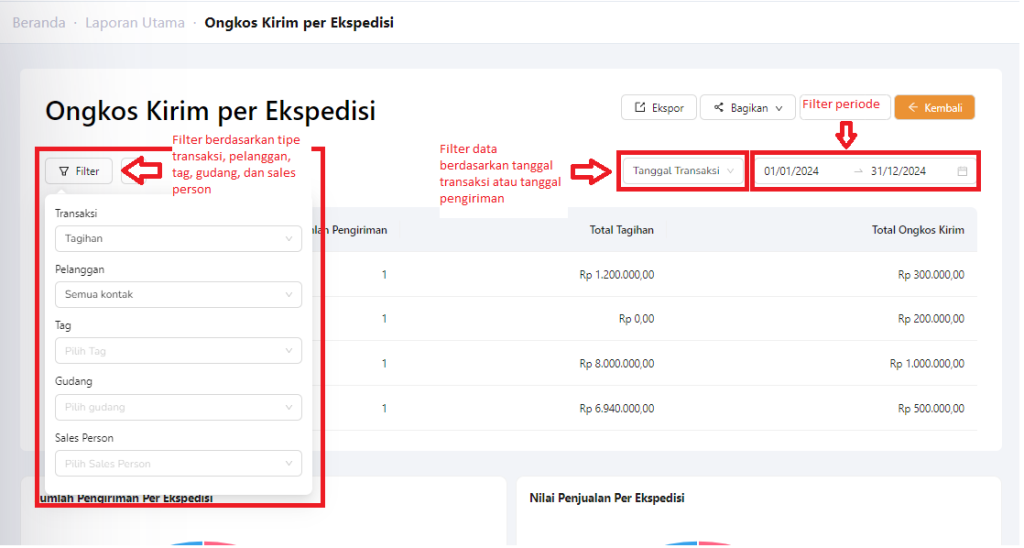
Task: Click the orange Kembali button
Action: tap(937, 108)
